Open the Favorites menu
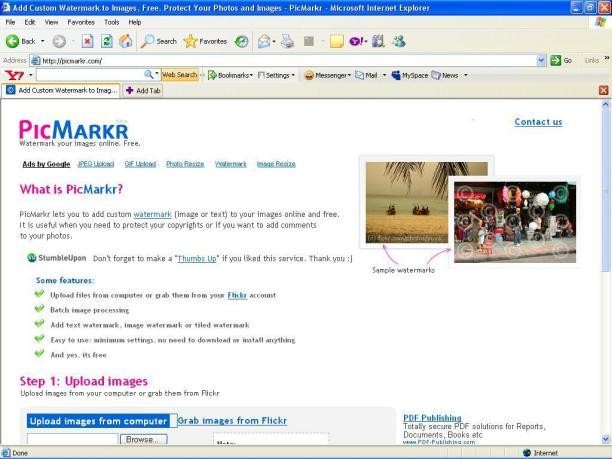612x459 pixels. (x=81, y=22)
